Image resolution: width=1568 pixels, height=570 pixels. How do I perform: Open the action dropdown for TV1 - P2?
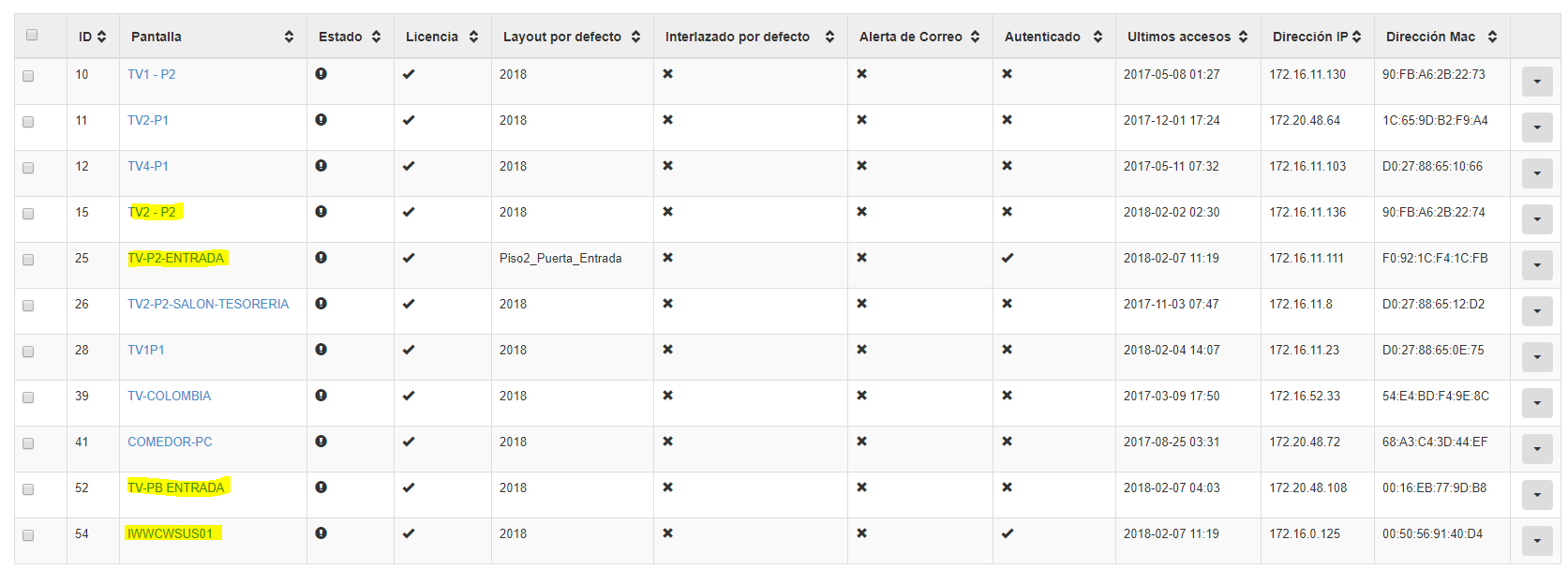pos(1537,82)
